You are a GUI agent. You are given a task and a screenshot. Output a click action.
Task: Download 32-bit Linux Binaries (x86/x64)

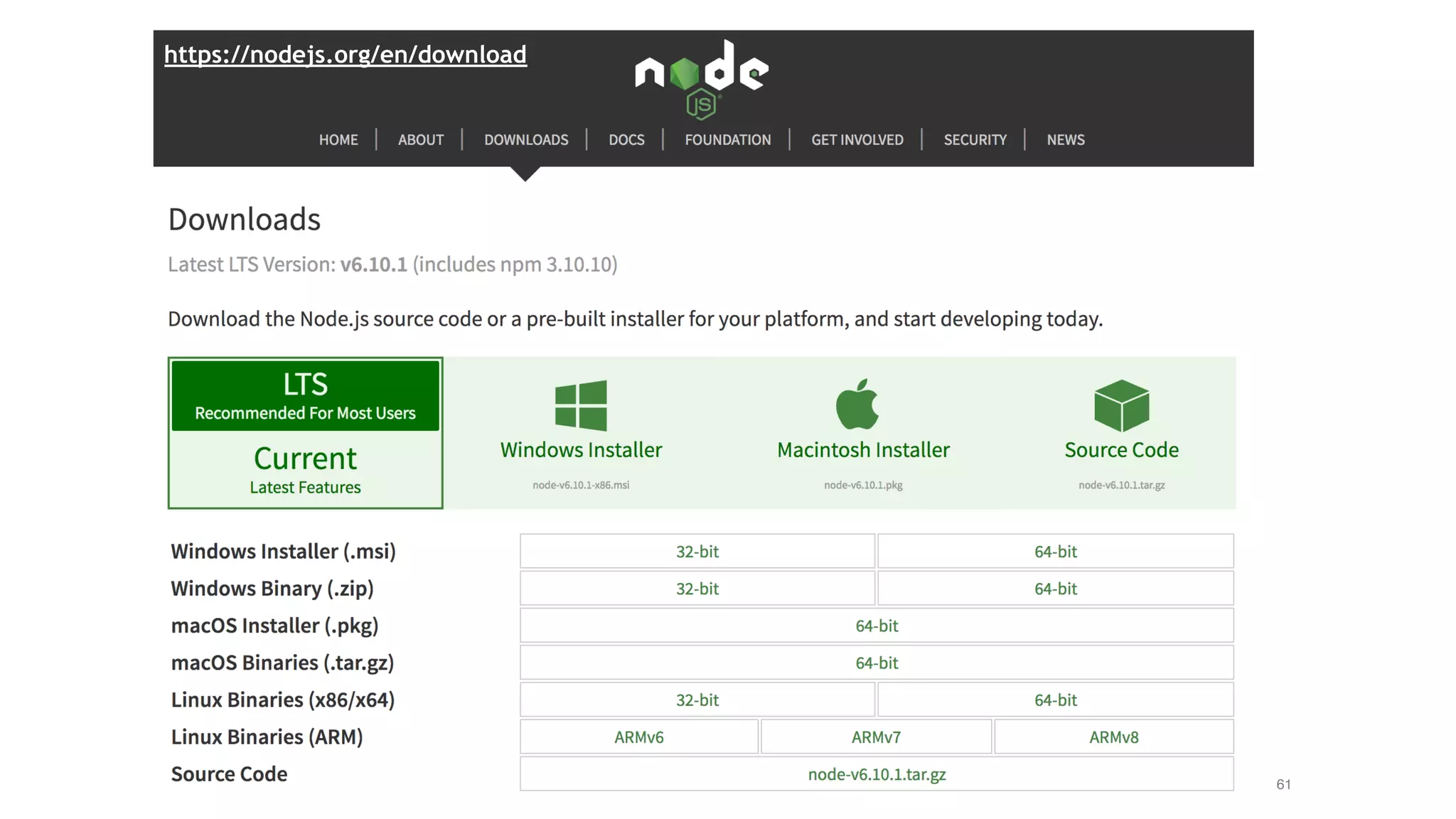[697, 700]
